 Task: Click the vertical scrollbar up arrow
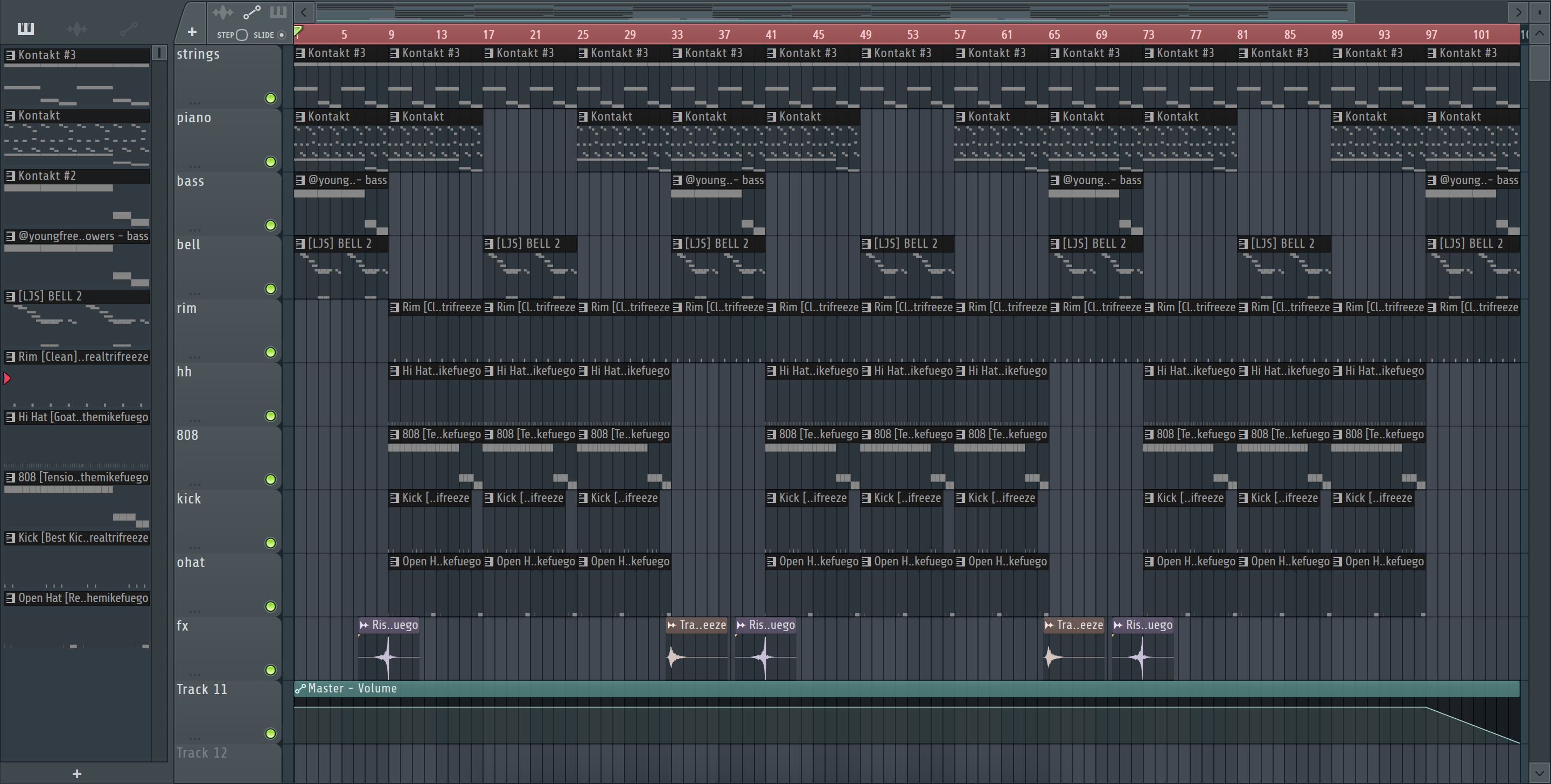tap(1540, 33)
